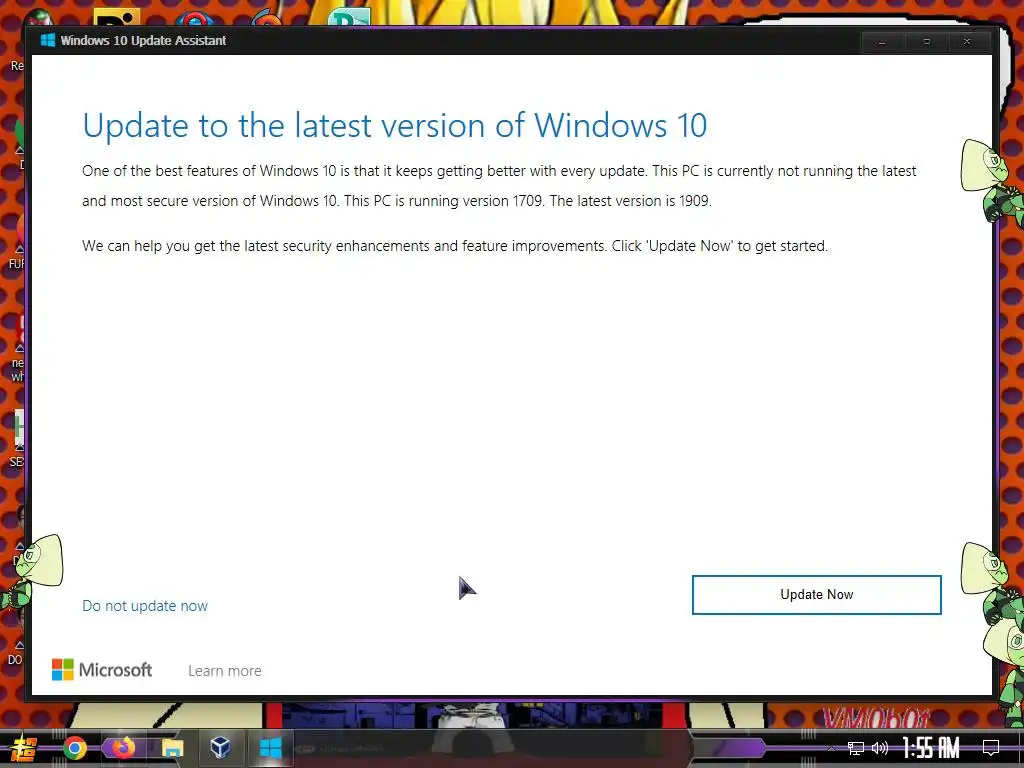The height and width of the screenshot is (768, 1024).
Task: Open the Learn more link
Action: pos(225,671)
